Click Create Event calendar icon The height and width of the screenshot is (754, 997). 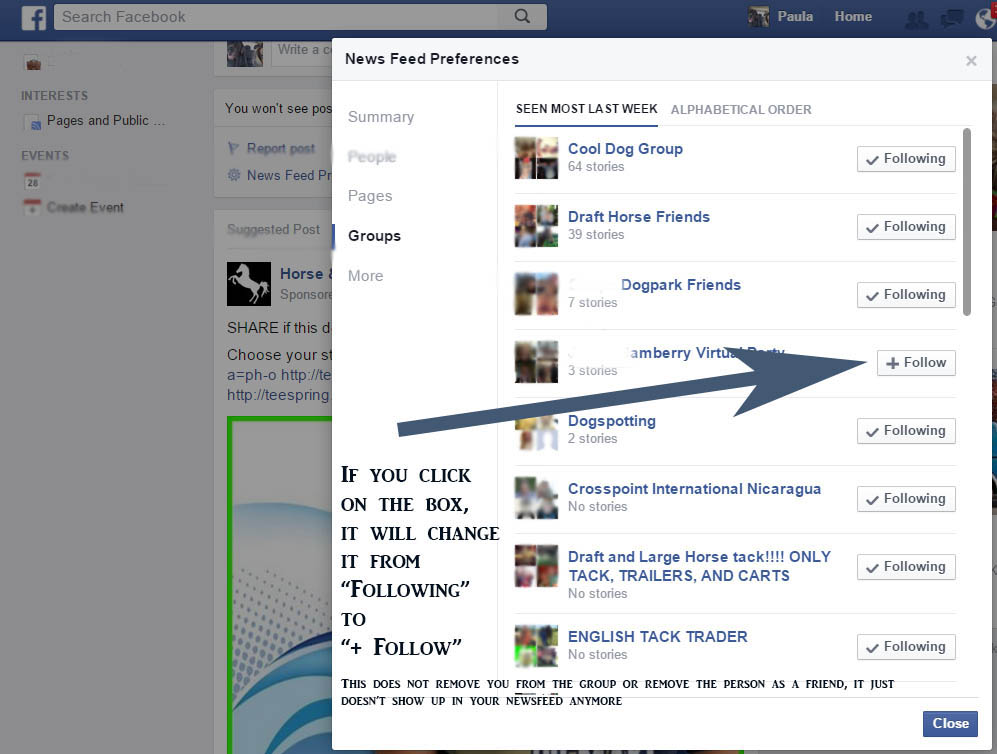[x=33, y=207]
